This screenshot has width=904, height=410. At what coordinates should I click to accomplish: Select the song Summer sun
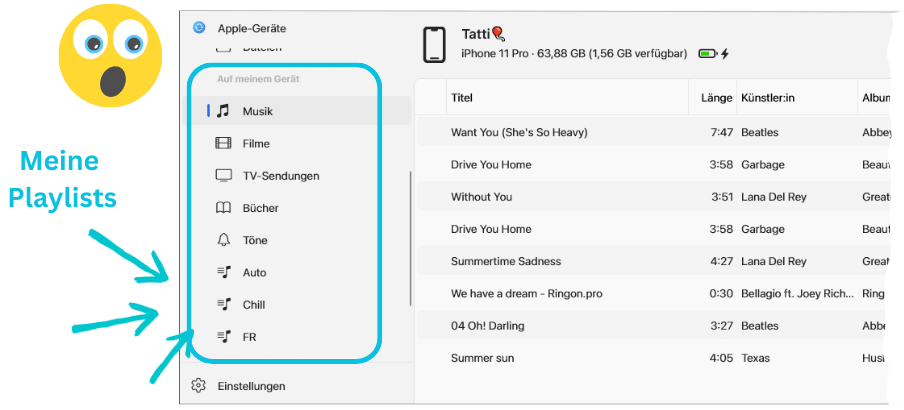point(482,358)
